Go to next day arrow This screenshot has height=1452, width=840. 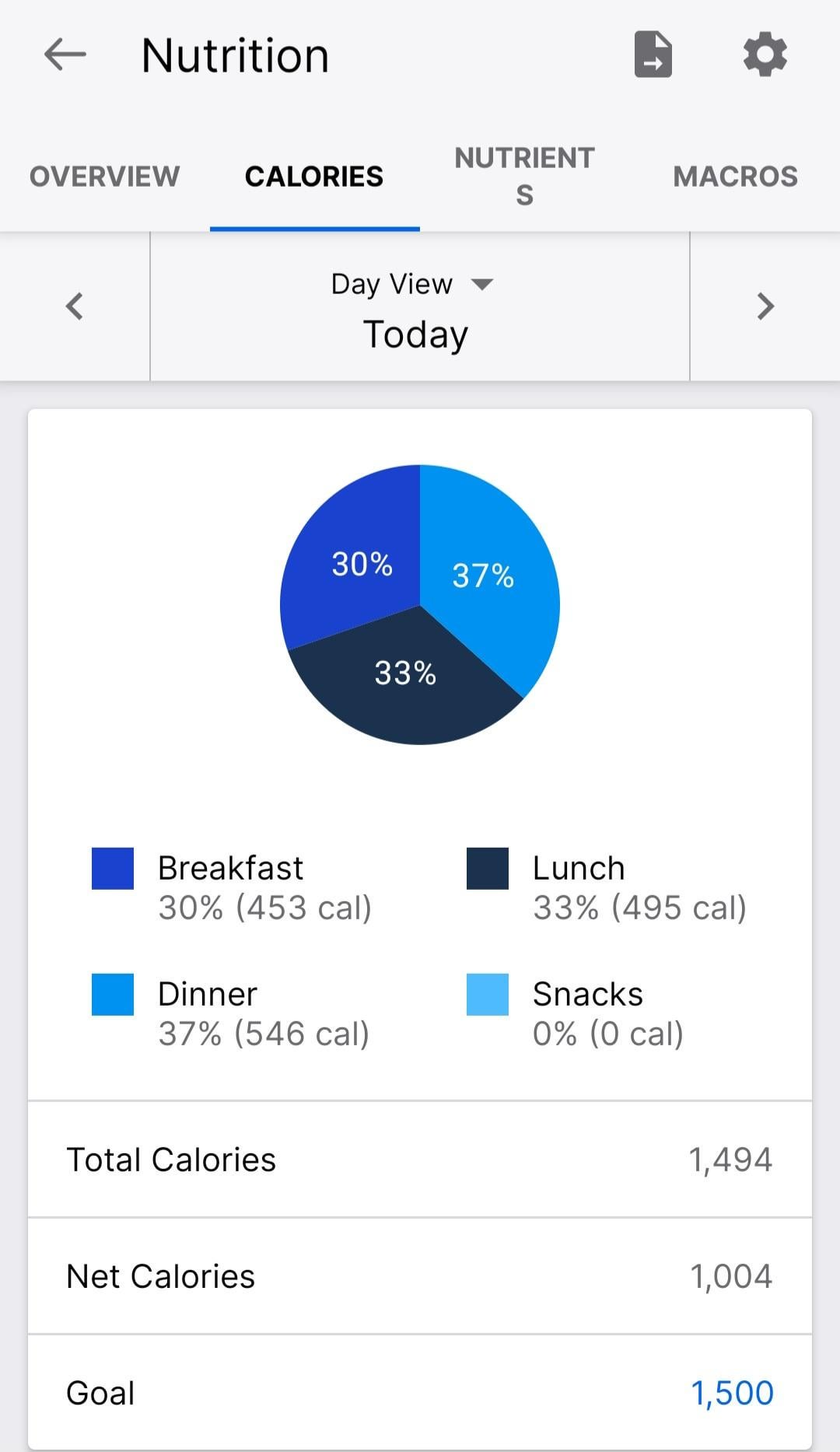765,306
